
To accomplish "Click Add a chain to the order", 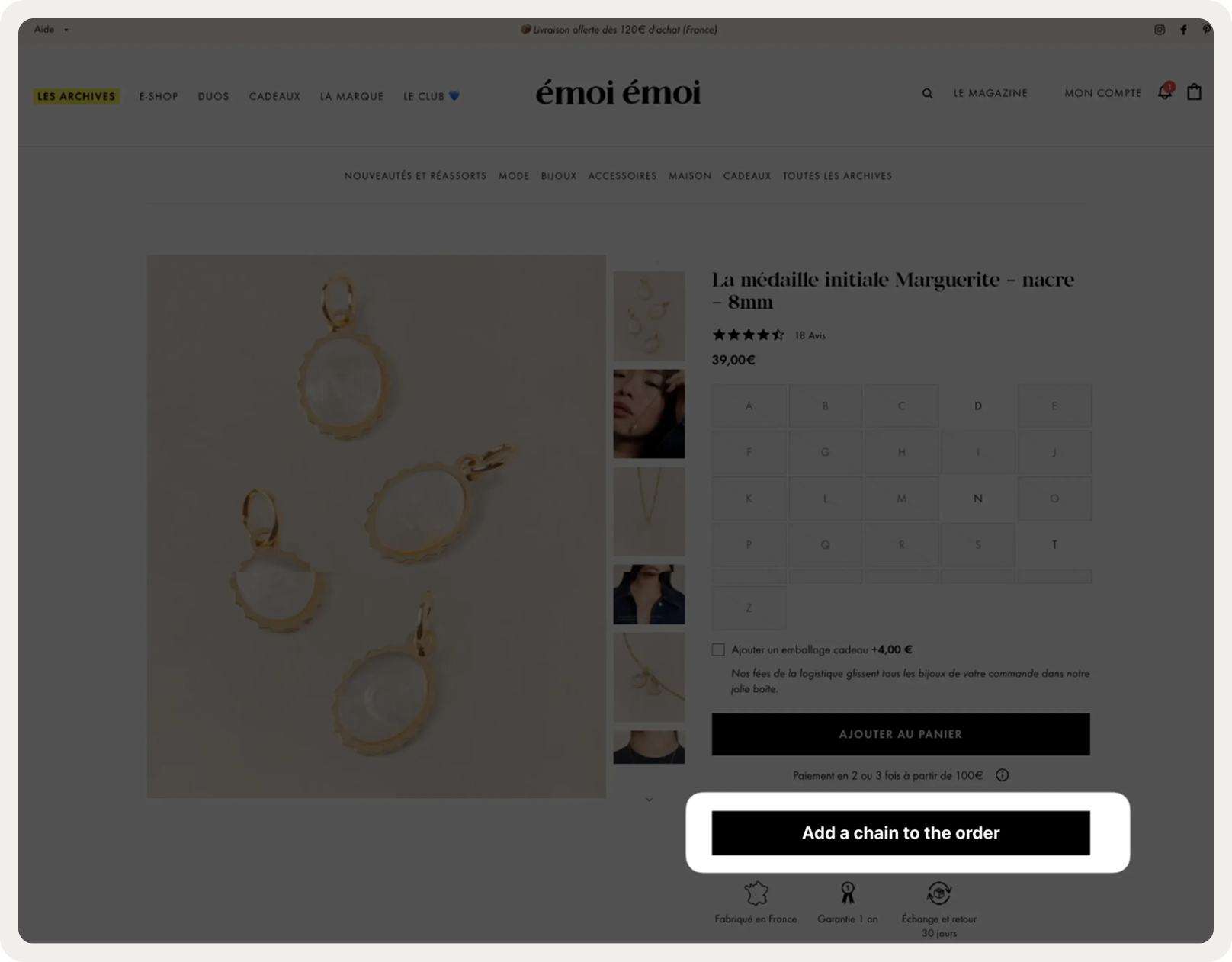I will [x=900, y=833].
